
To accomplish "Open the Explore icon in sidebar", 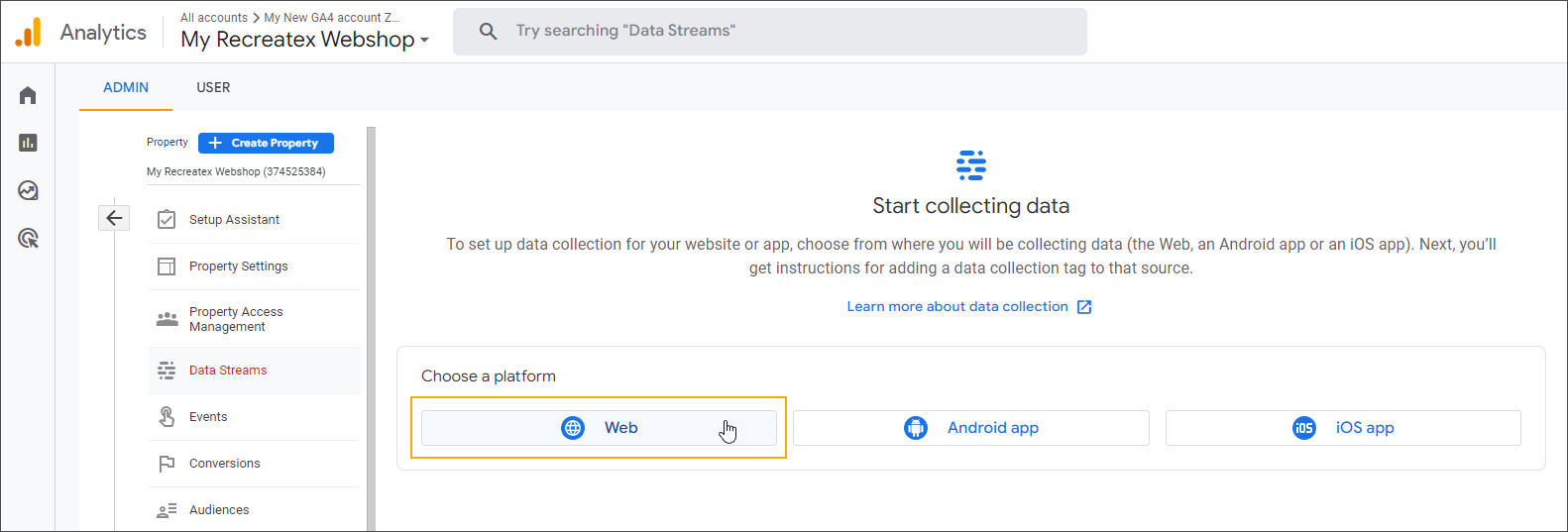I will click(28, 190).
